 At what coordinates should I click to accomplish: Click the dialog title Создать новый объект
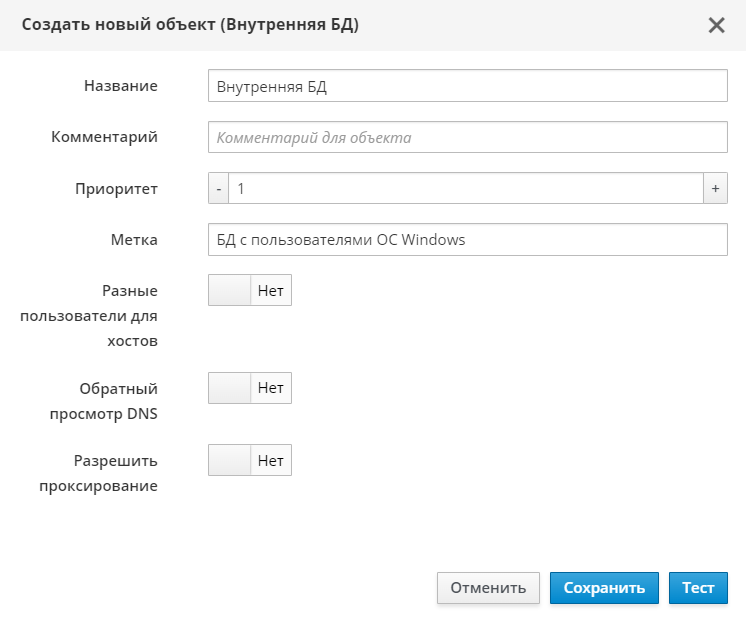190,25
